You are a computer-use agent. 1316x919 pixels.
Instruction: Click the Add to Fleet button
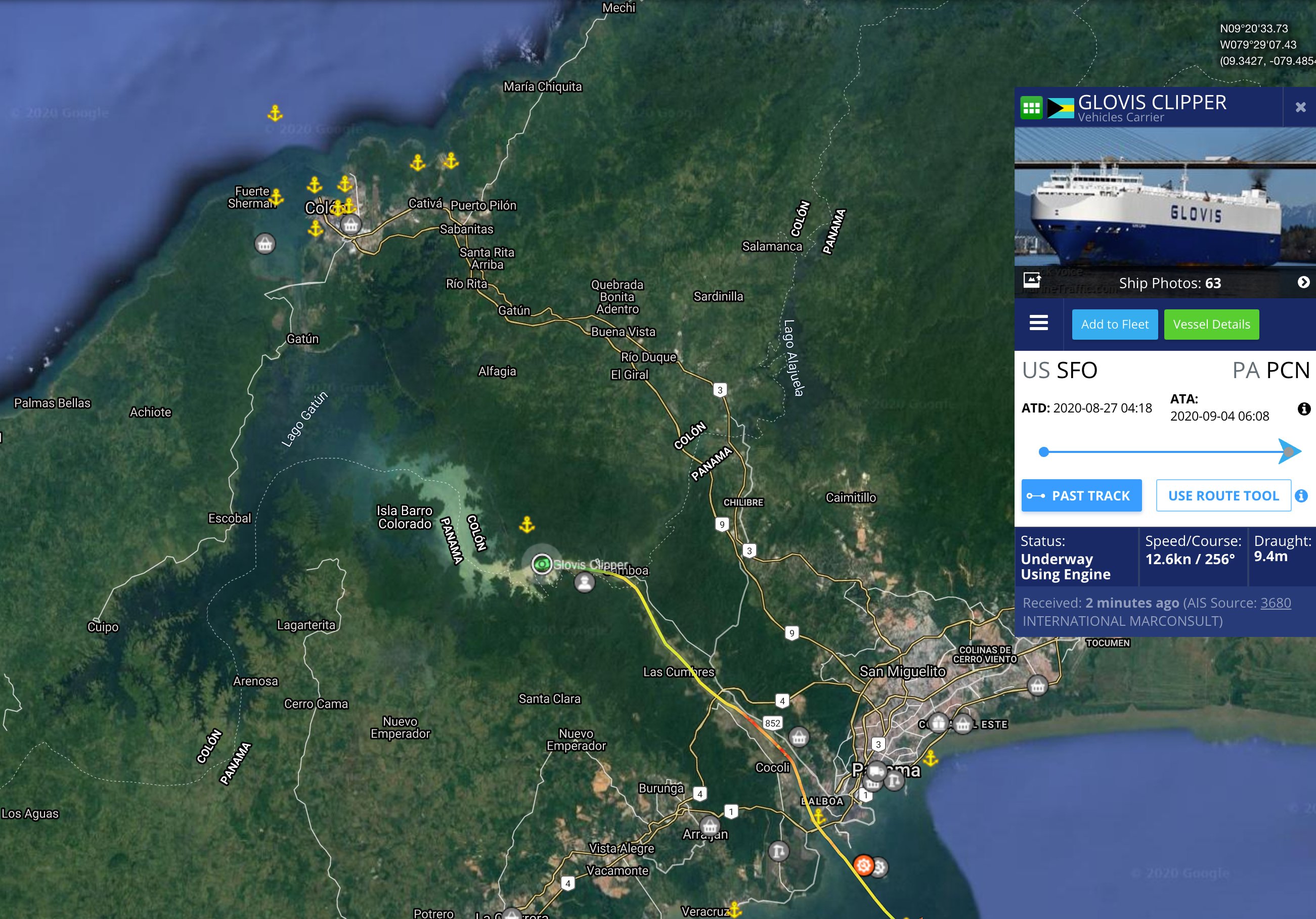[1115, 325]
